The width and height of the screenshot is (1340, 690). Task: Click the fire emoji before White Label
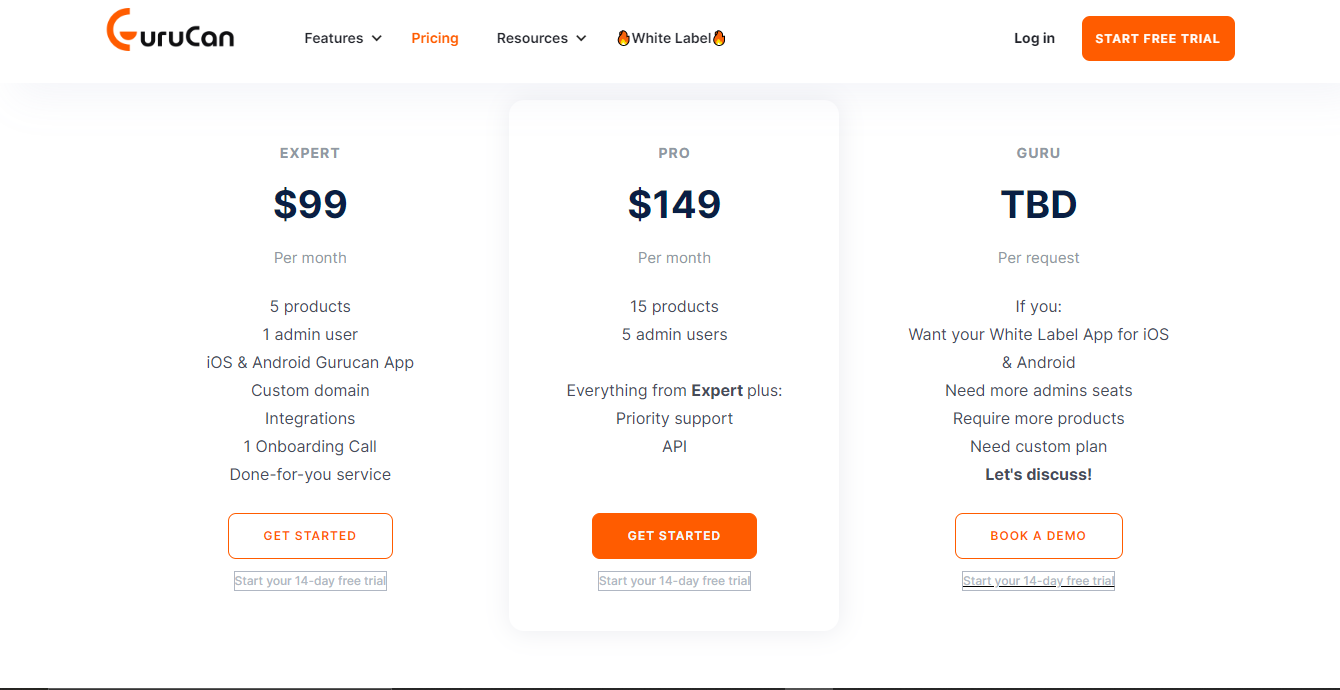tap(623, 38)
